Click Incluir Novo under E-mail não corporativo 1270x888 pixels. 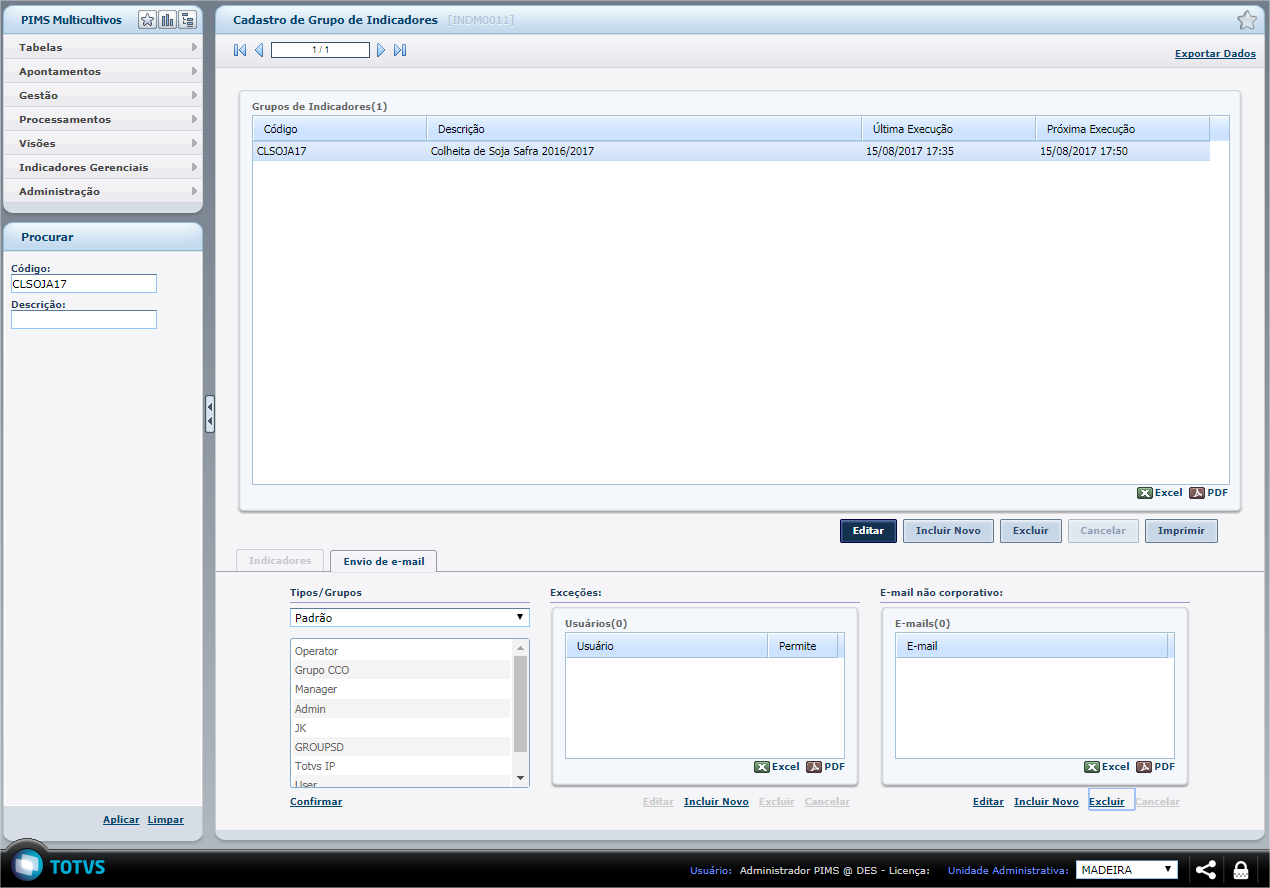(1046, 802)
